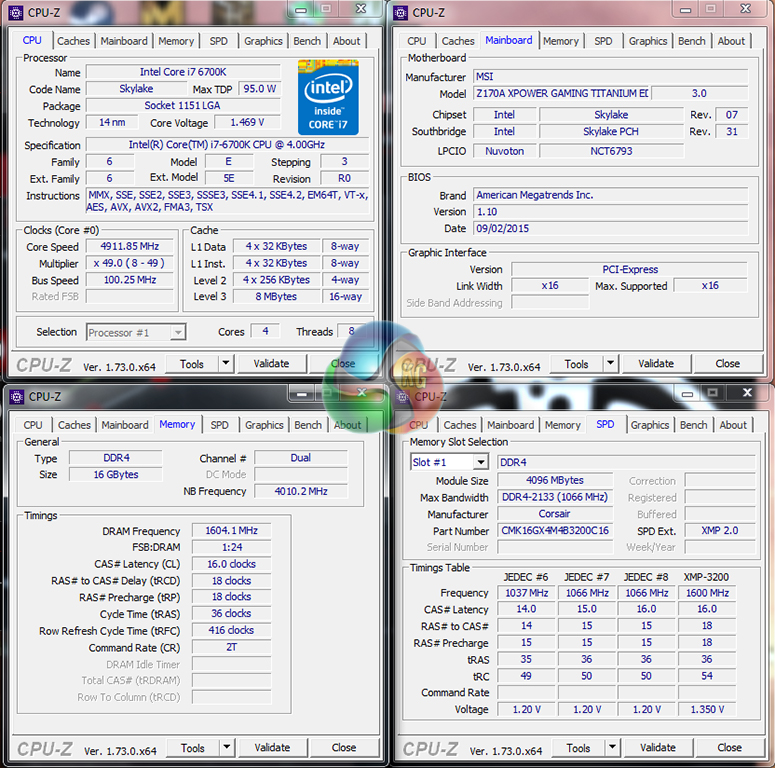The image size is (775, 768).
Task: Click the Core Voltage 1.469 V field
Action: pyautogui.click(x=247, y=122)
